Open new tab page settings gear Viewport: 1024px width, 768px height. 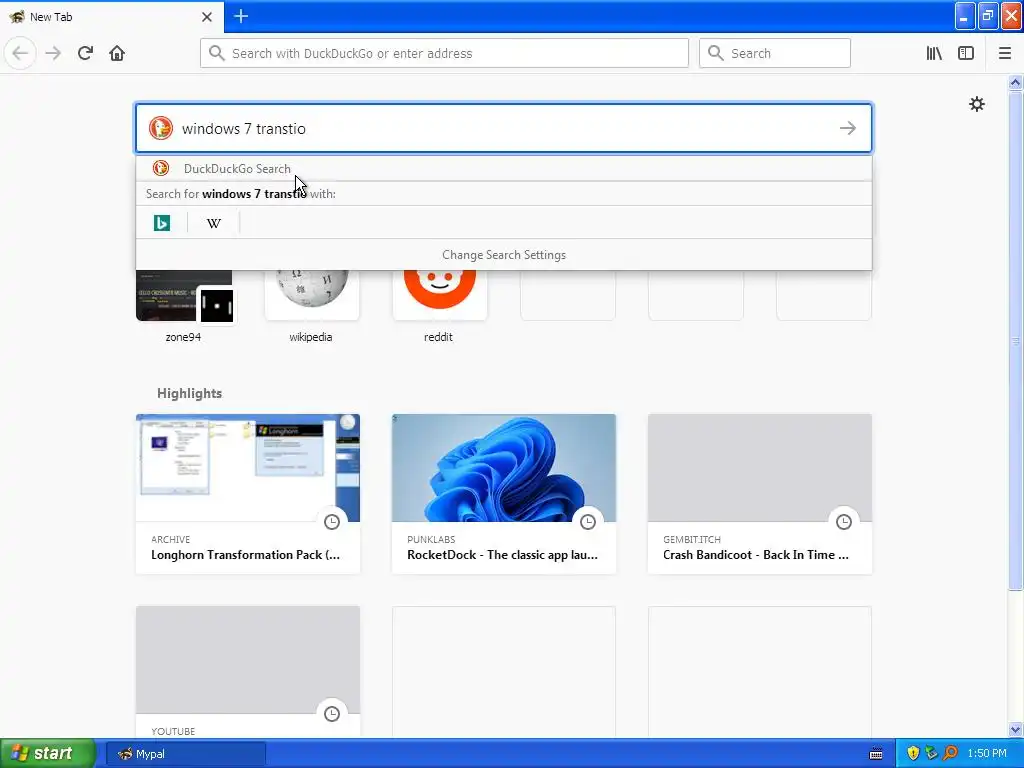point(976,104)
